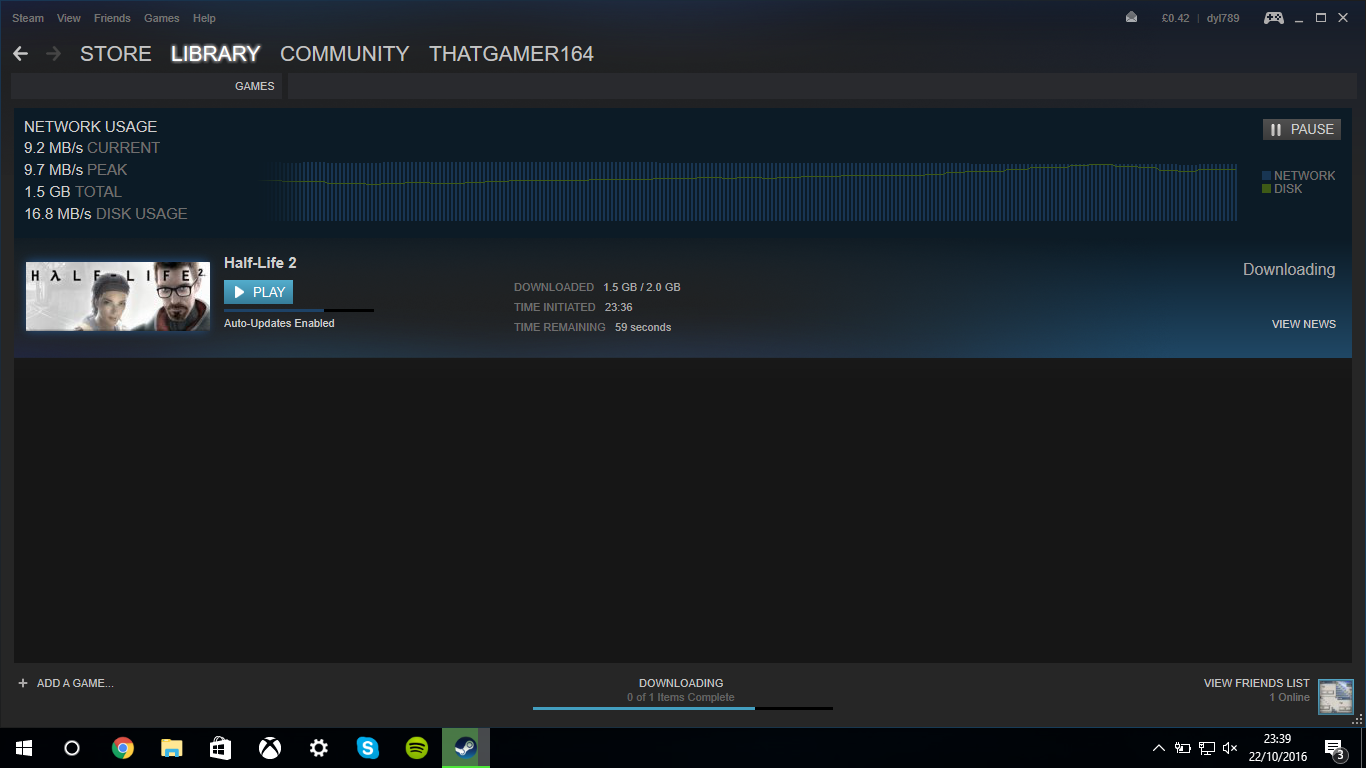Click the window resize grip corner

pyautogui.click(x=1358, y=719)
